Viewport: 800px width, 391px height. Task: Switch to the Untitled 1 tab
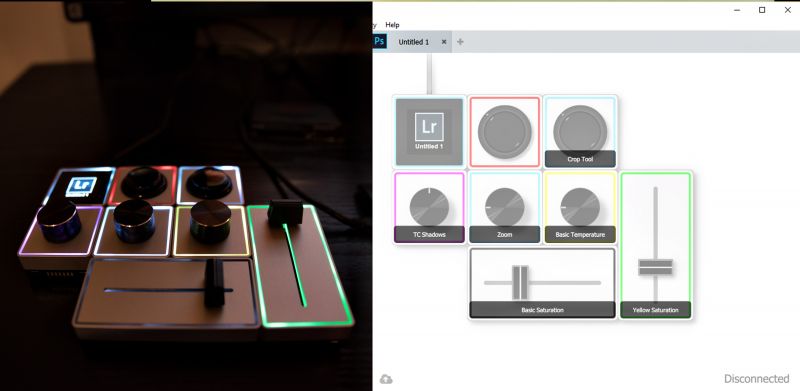414,42
